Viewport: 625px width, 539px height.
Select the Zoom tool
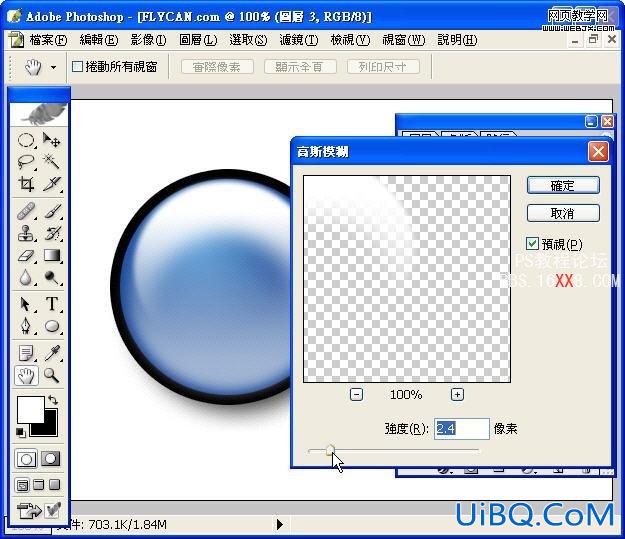tap(51, 376)
